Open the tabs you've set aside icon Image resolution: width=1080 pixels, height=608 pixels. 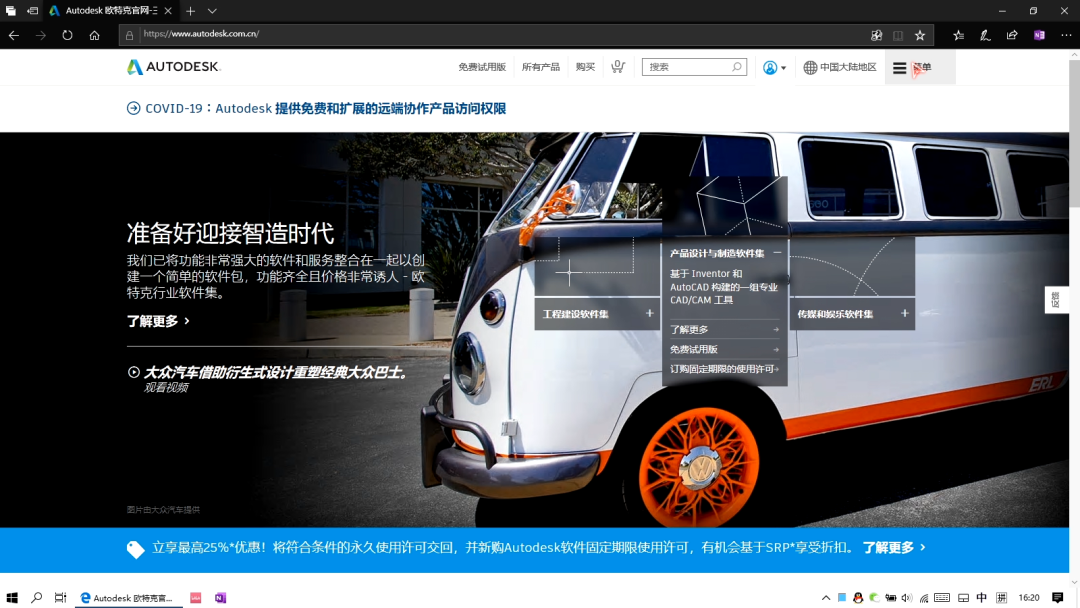pyautogui.click(x=10, y=11)
